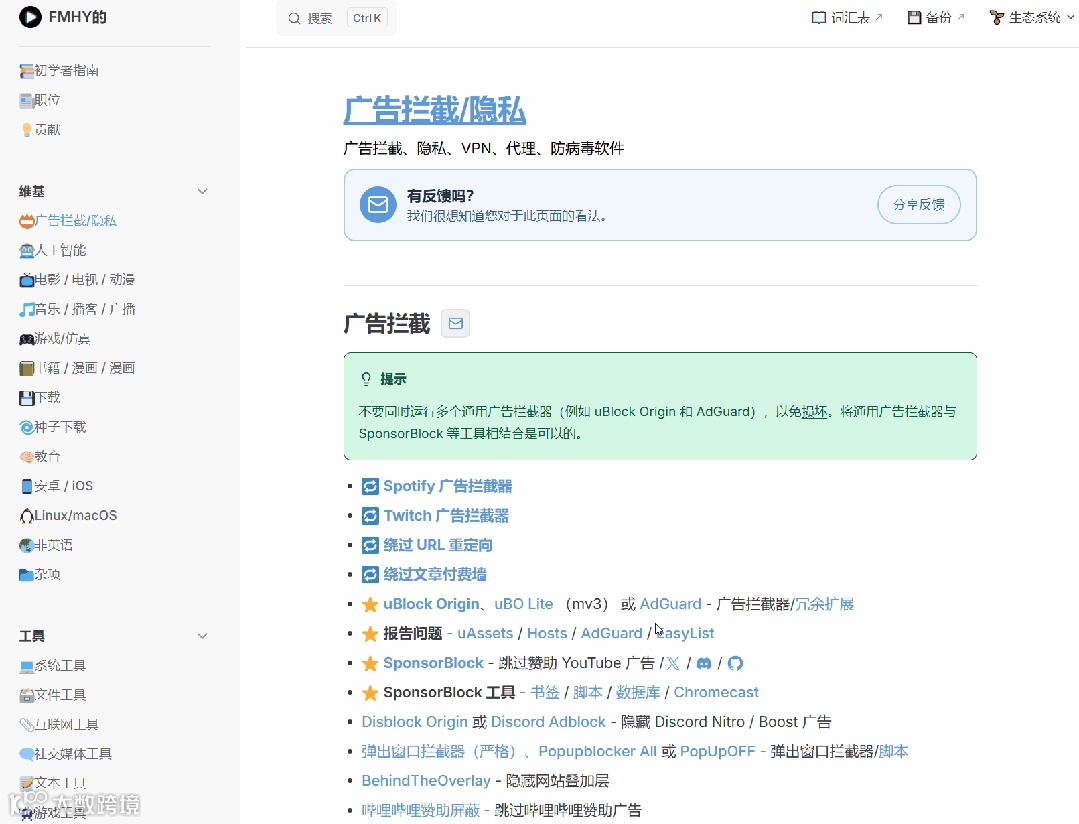Image resolution: width=1079 pixels, height=824 pixels.
Task: Click the lightbulb icon for 贡献
Action: coord(26,129)
